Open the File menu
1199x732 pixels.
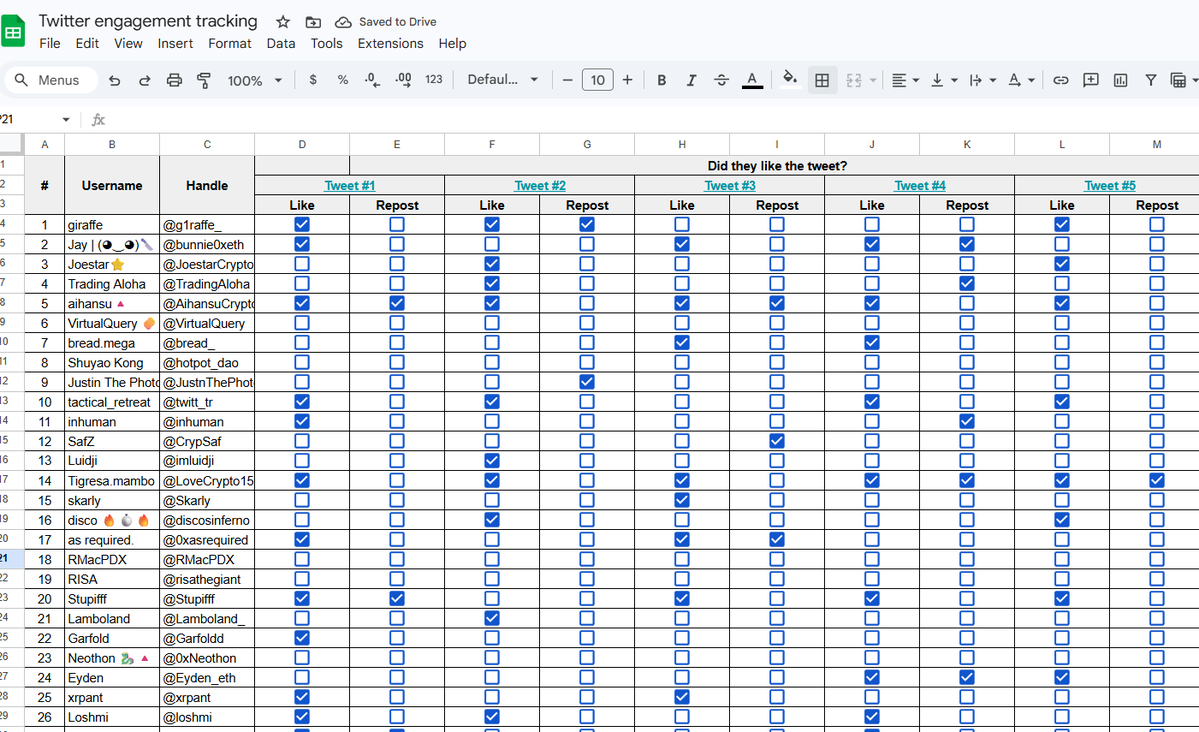[x=50, y=44]
